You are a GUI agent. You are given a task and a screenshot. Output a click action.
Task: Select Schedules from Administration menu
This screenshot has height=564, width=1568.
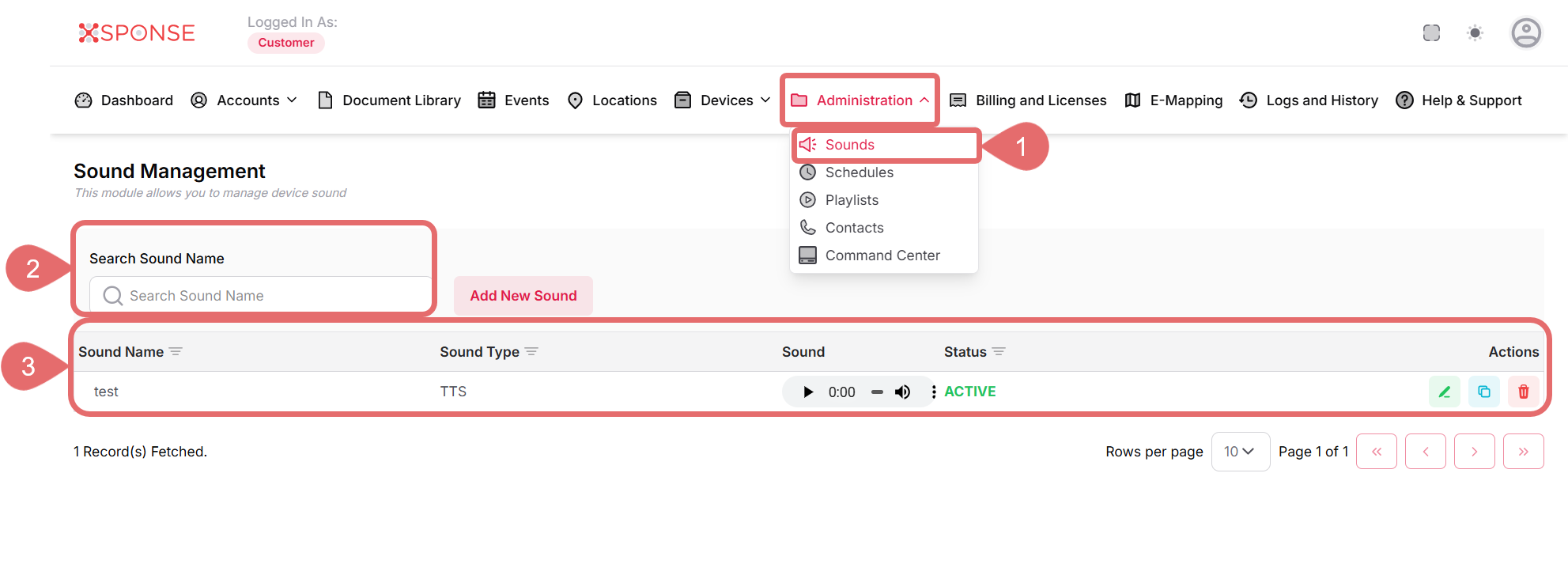coord(859,172)
